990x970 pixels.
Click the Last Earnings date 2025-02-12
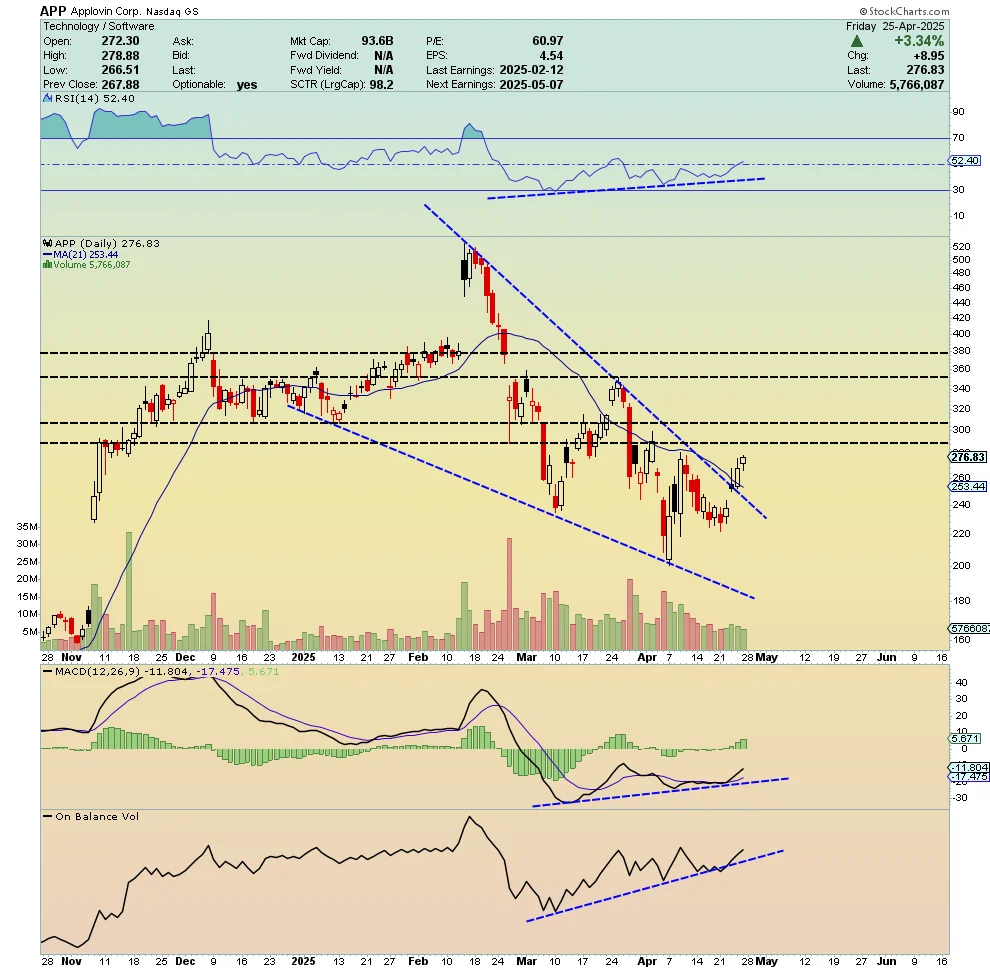coord(531,70)
